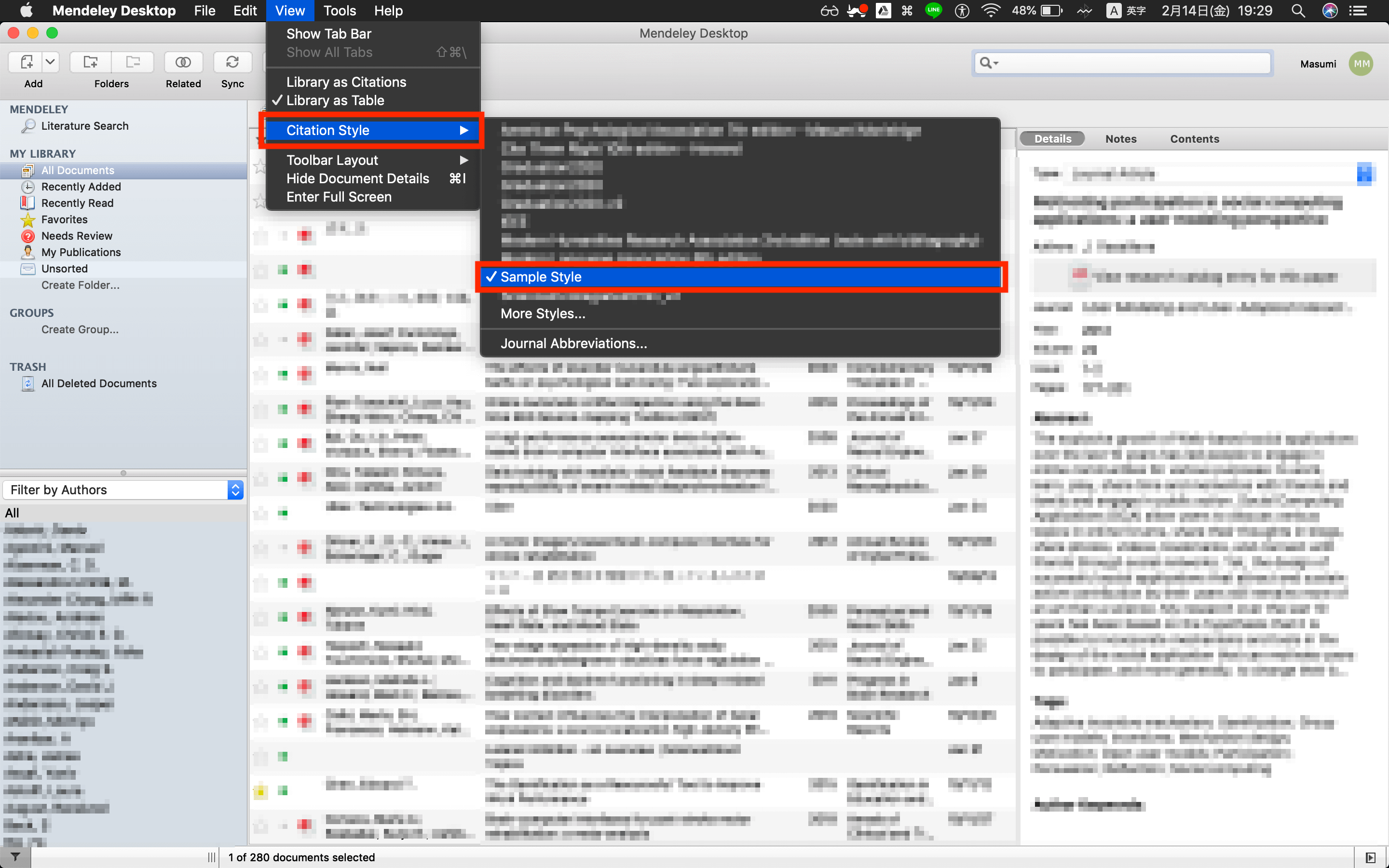Open Literature Search in the sidebar
Screen dimensions: 1389x868
[x=84, y=126]
